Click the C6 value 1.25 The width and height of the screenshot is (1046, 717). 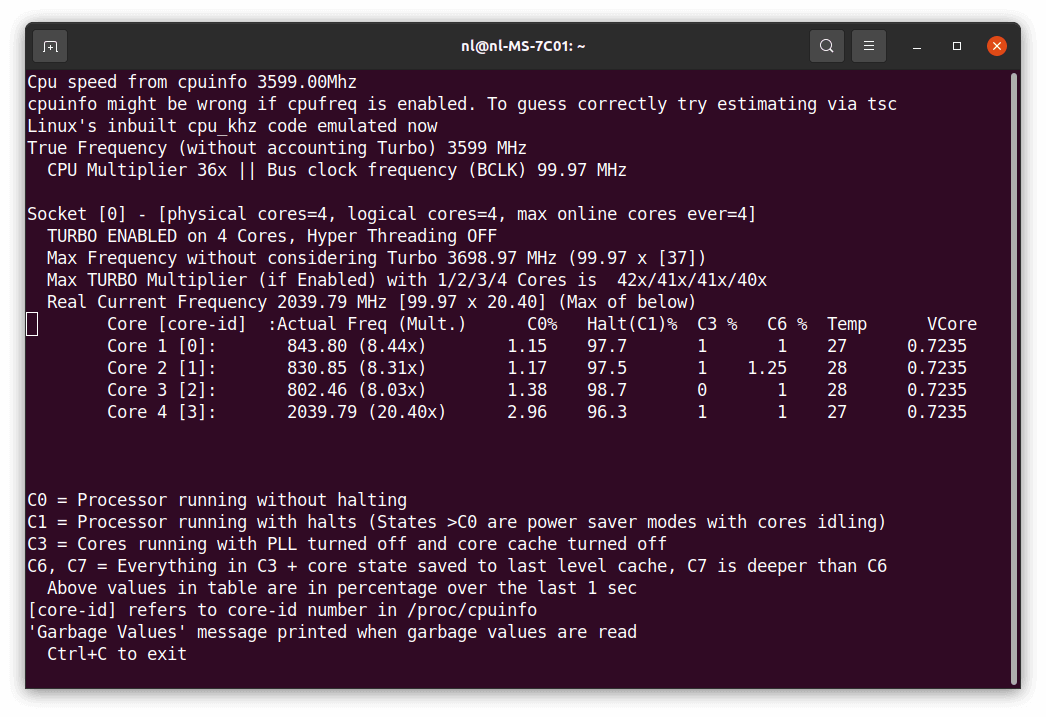point(767,368)
